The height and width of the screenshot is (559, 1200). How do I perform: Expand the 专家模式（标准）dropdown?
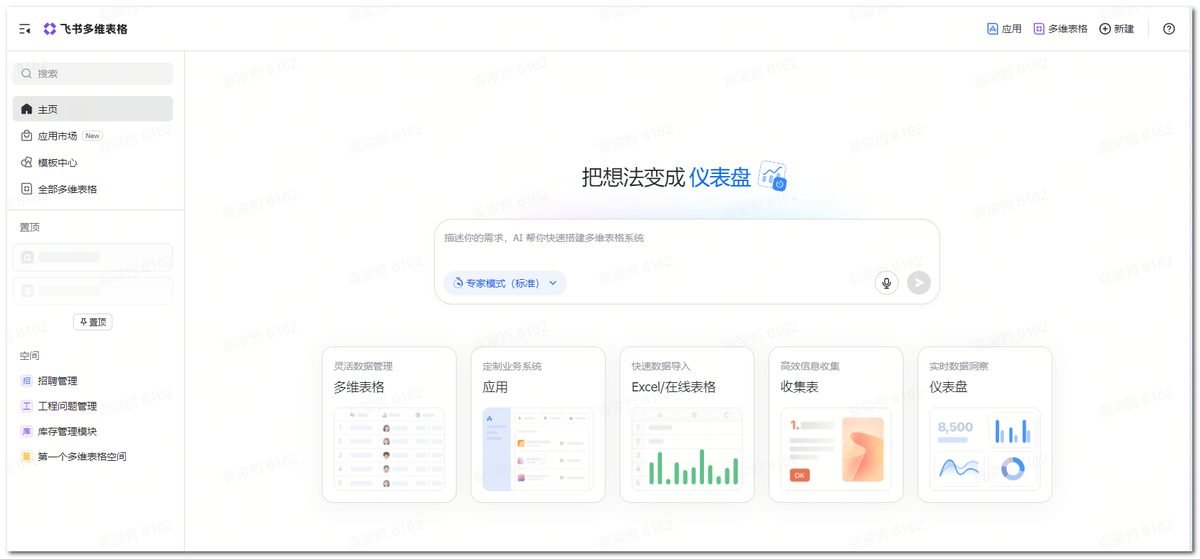[x=505, y=283]
